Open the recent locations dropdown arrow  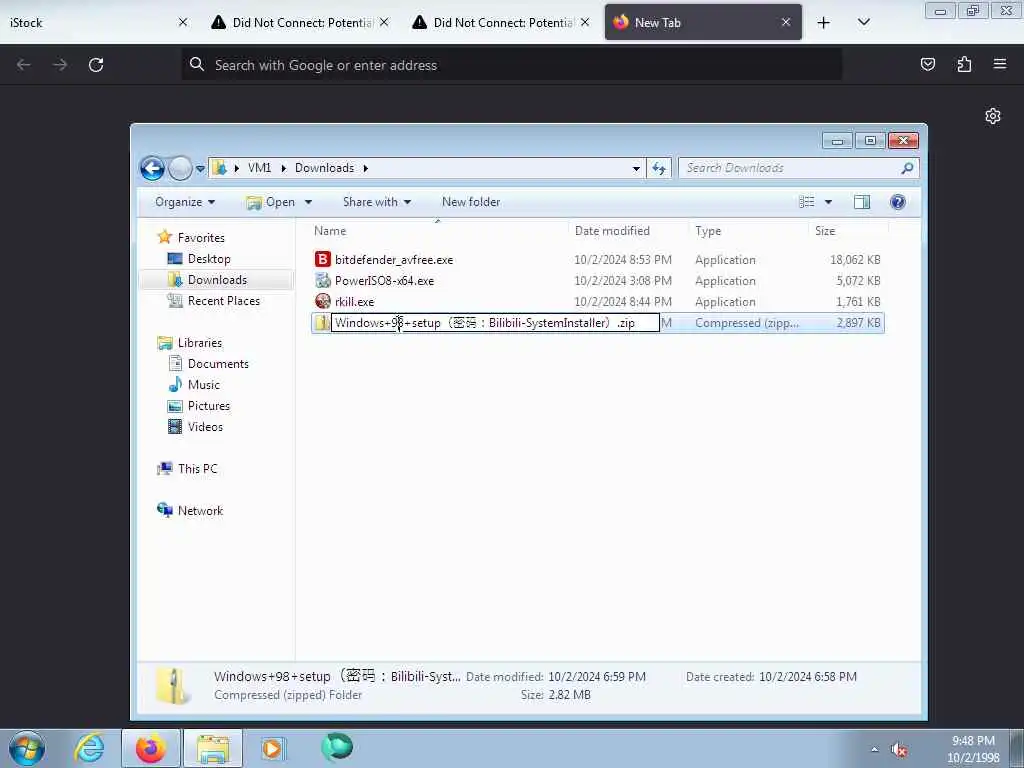pos(200,168)
